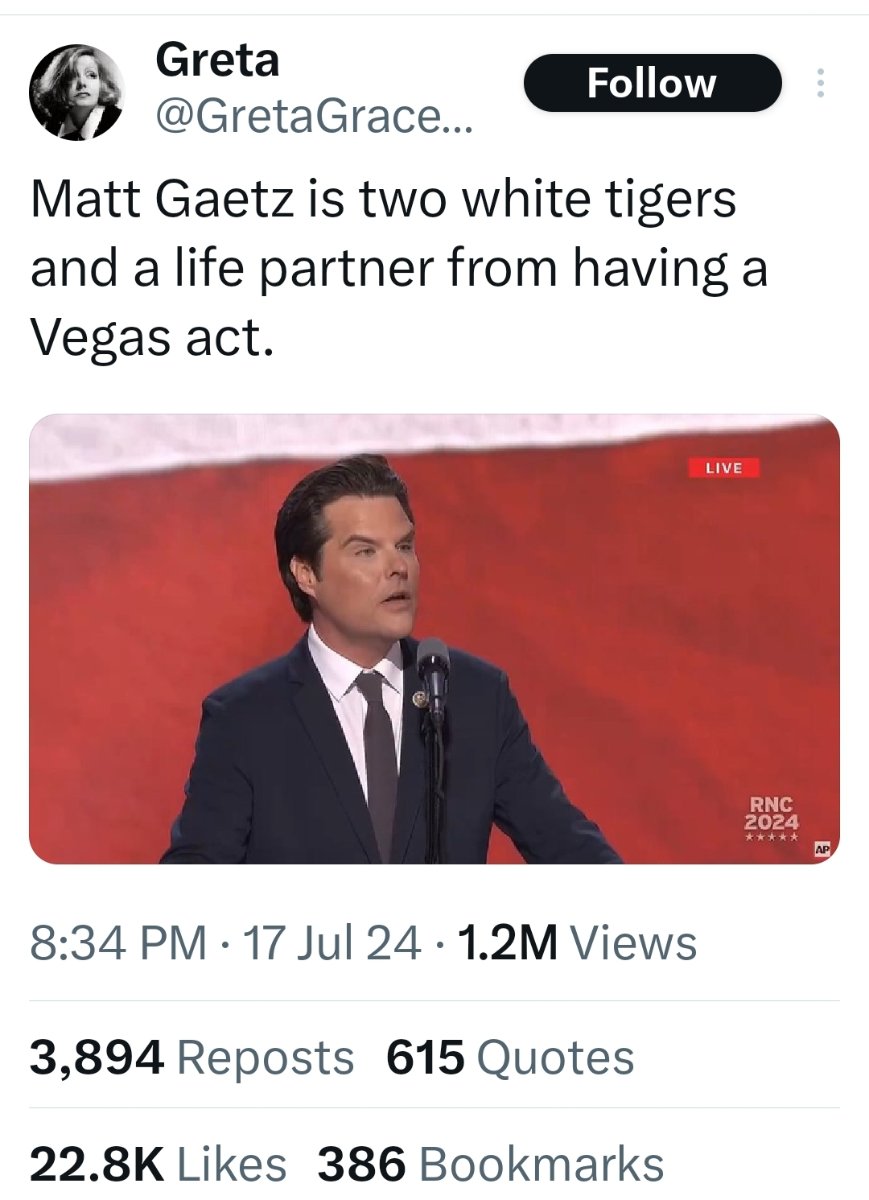
Task: Show the 22.8K Likes list
Action: (158, 1164)
